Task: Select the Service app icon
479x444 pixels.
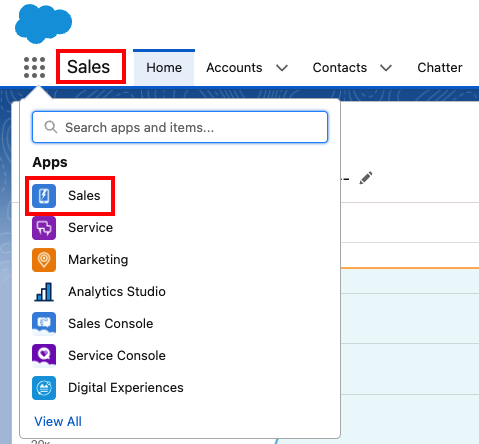Action: coord(44,228)
